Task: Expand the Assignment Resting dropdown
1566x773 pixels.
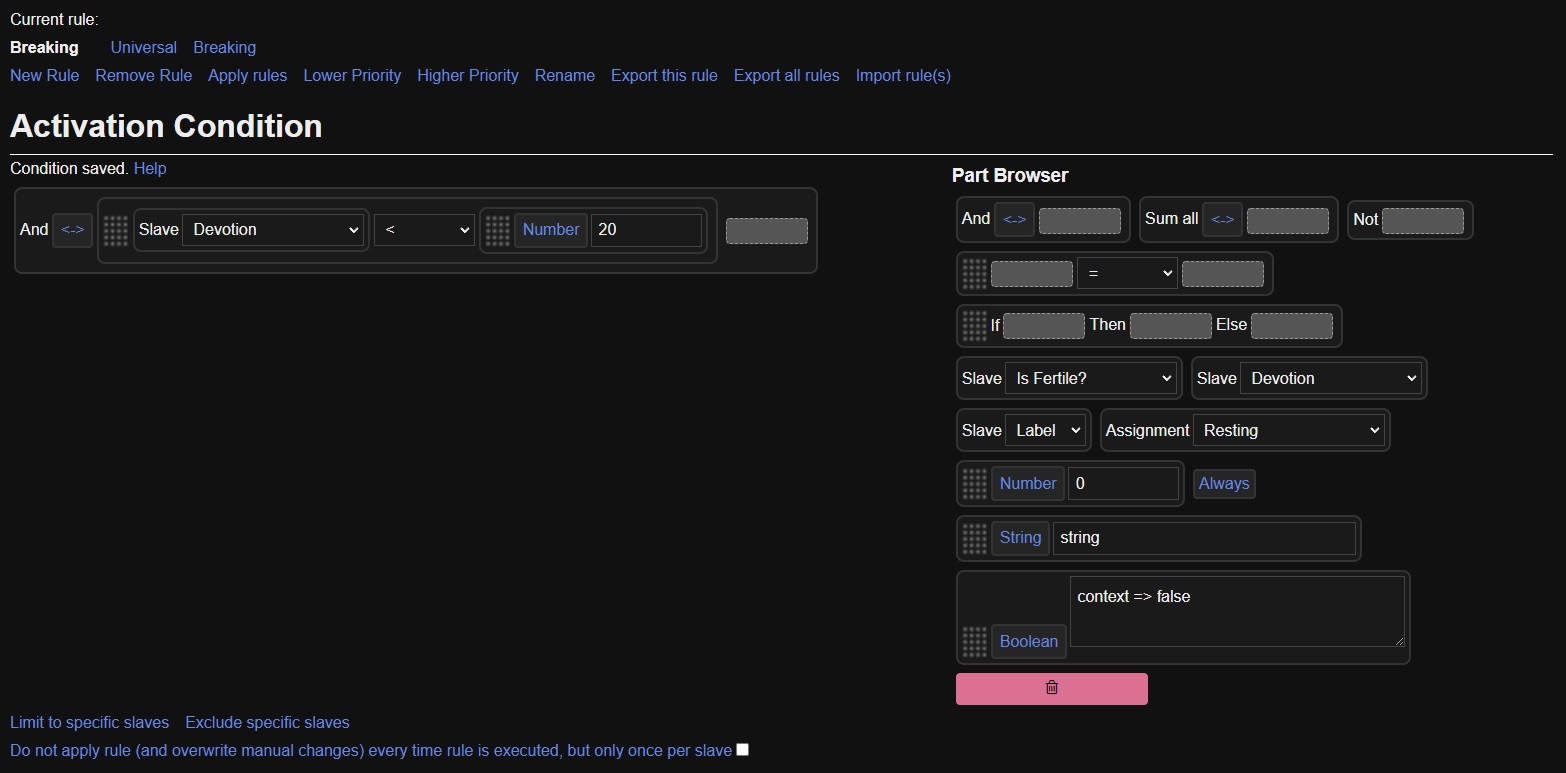Action: 1289,430
